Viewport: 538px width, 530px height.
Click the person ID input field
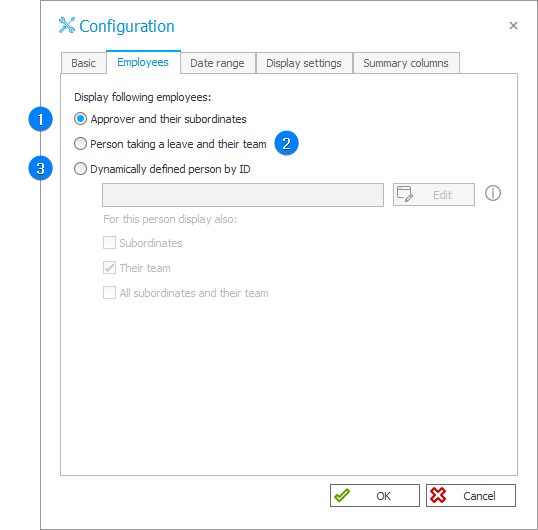point(243,195)
